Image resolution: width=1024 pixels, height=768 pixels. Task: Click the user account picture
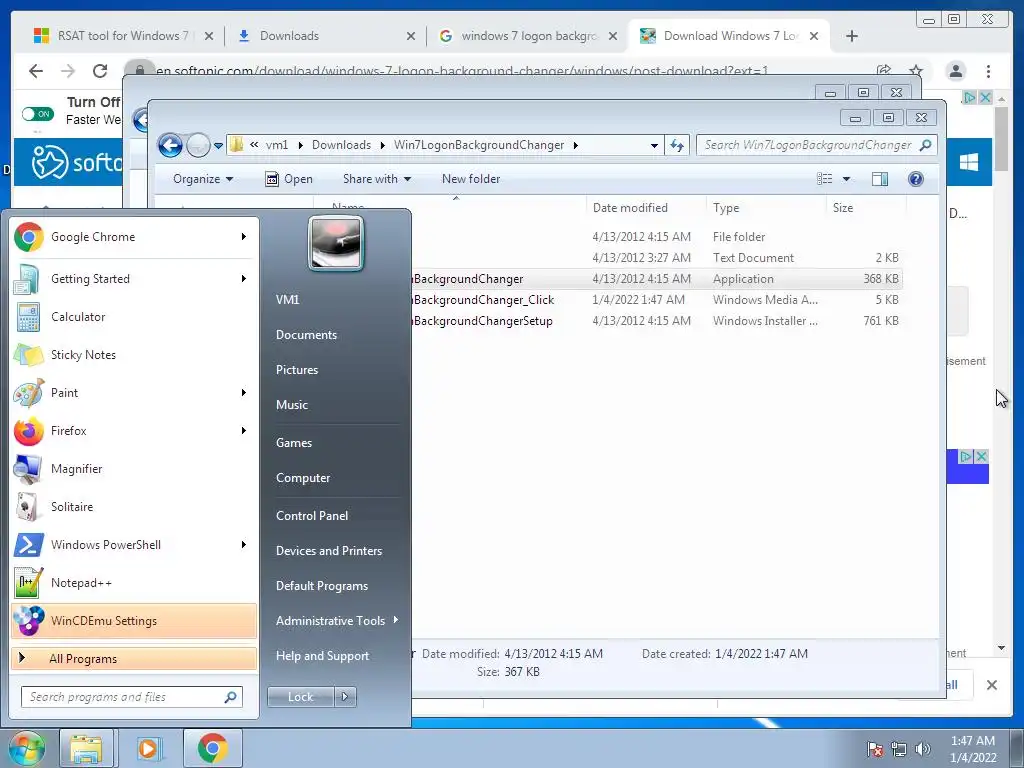336,243
